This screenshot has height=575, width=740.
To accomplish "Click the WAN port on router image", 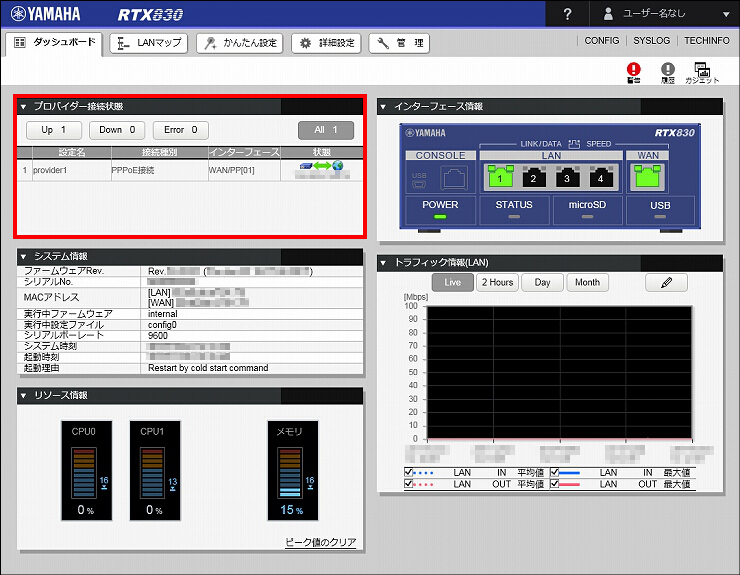I will click(648, 176).
